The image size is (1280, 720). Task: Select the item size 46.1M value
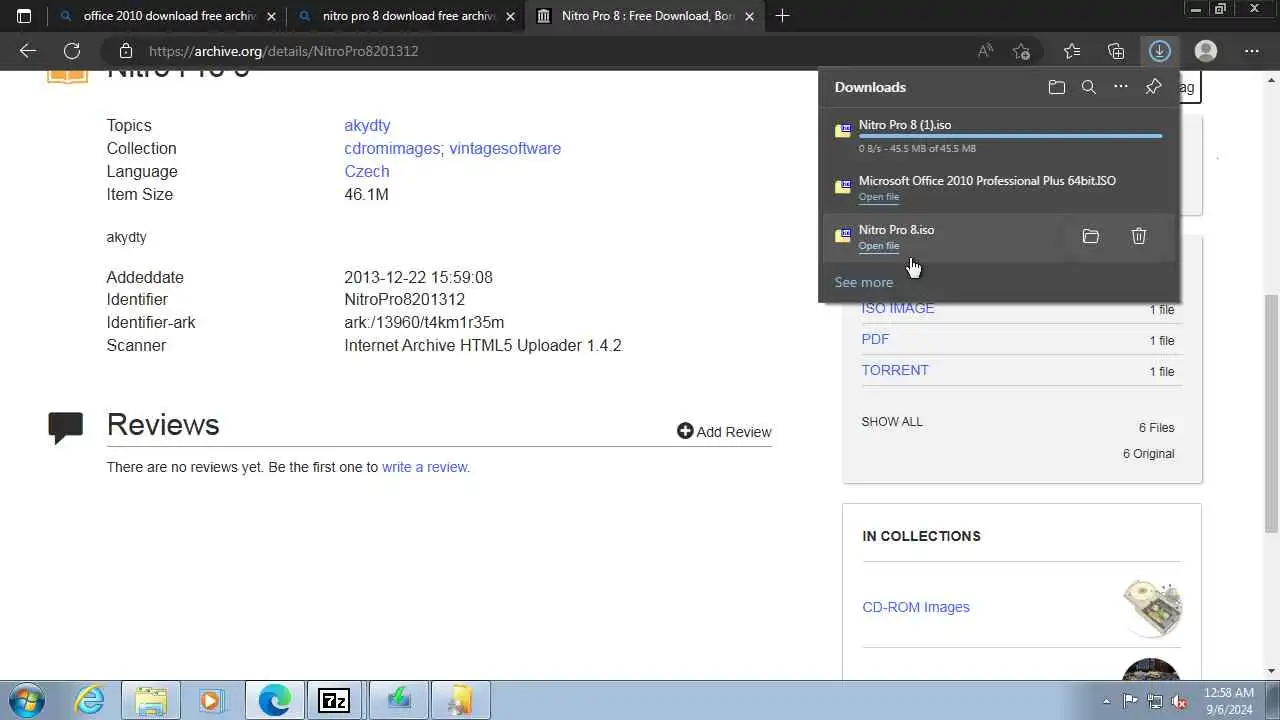tap(366, 194)
